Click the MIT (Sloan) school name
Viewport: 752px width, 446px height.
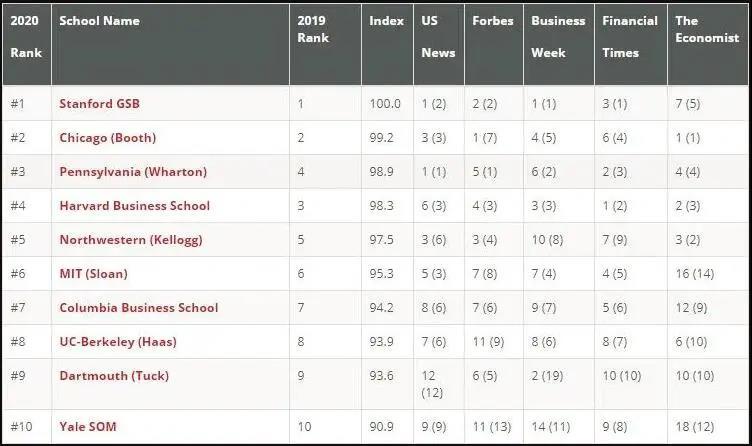(93, 273)
